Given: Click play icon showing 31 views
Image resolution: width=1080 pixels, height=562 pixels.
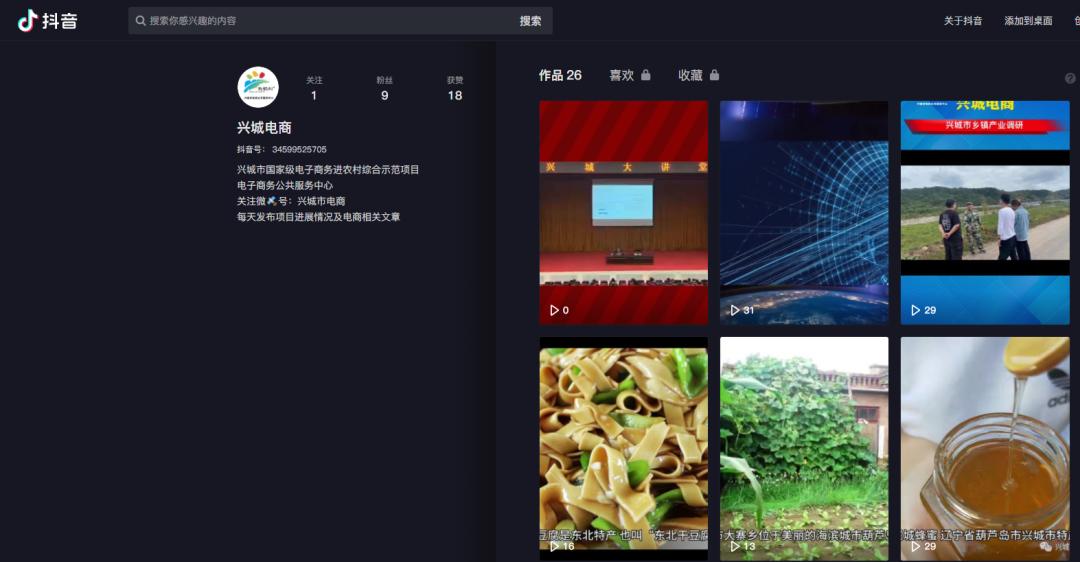Looking at the screenshot, I should (734, 311).
